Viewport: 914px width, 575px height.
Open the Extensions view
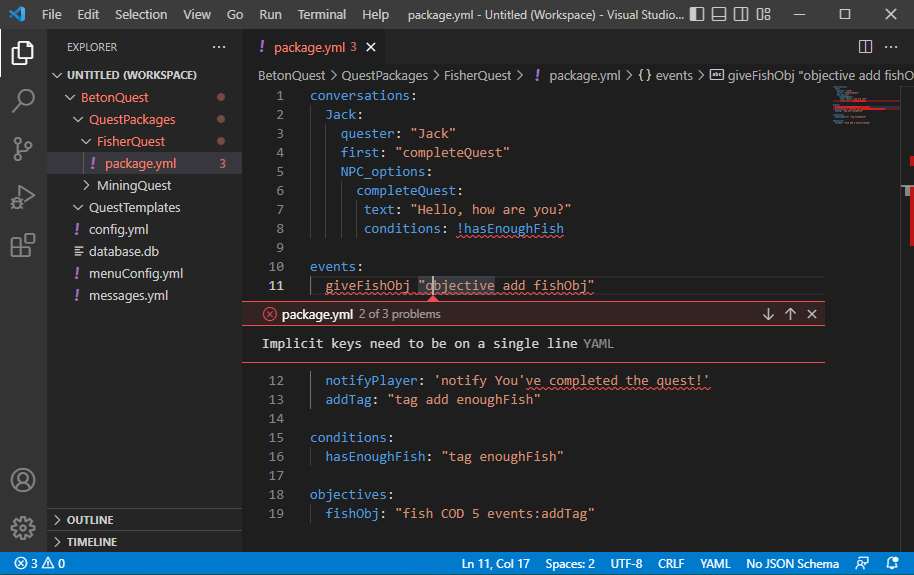point(23,245)
